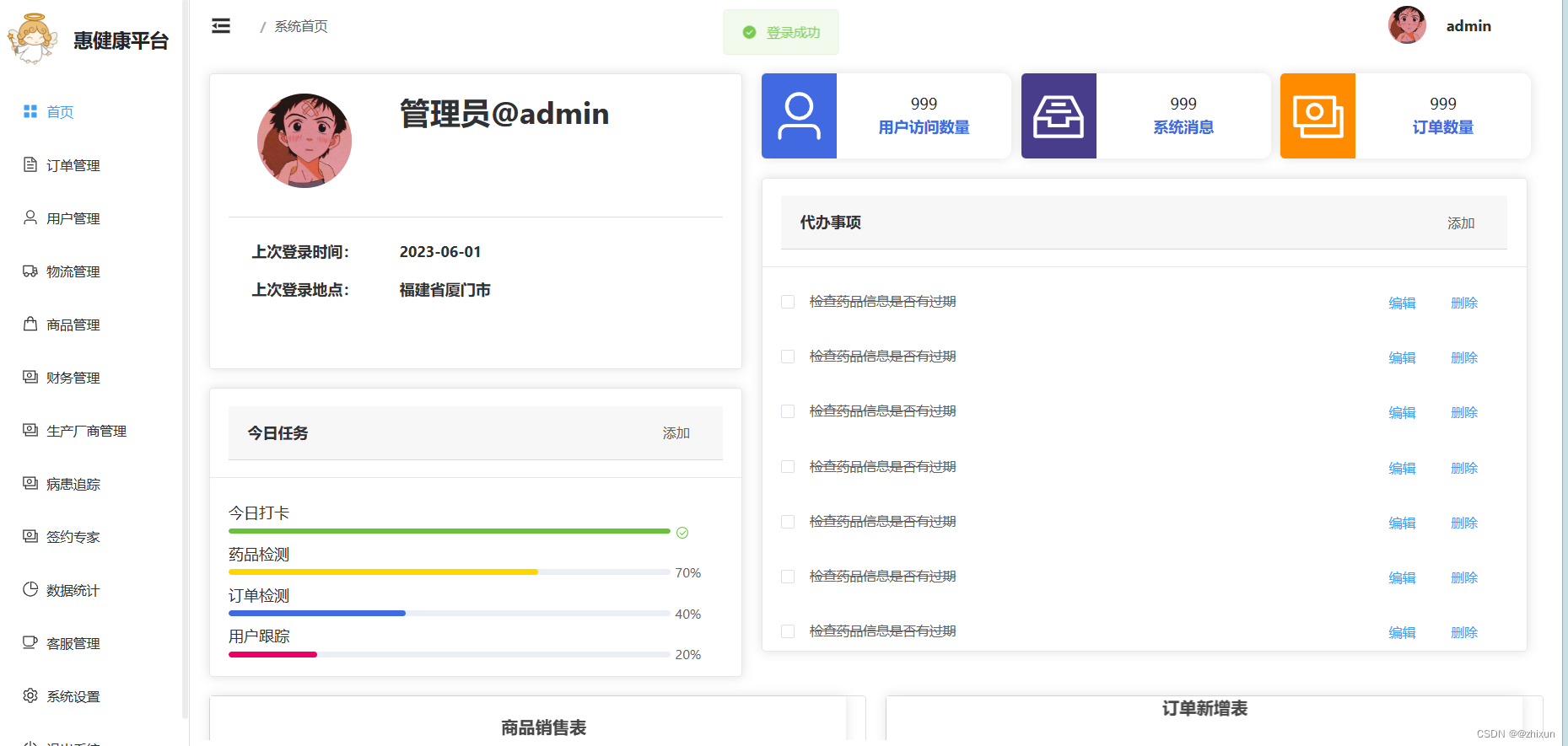The height and width of the screenshot is (746, 1568).
Task: Check the third 检查药品信息是否有过期 checkbox
Action: 788,411
